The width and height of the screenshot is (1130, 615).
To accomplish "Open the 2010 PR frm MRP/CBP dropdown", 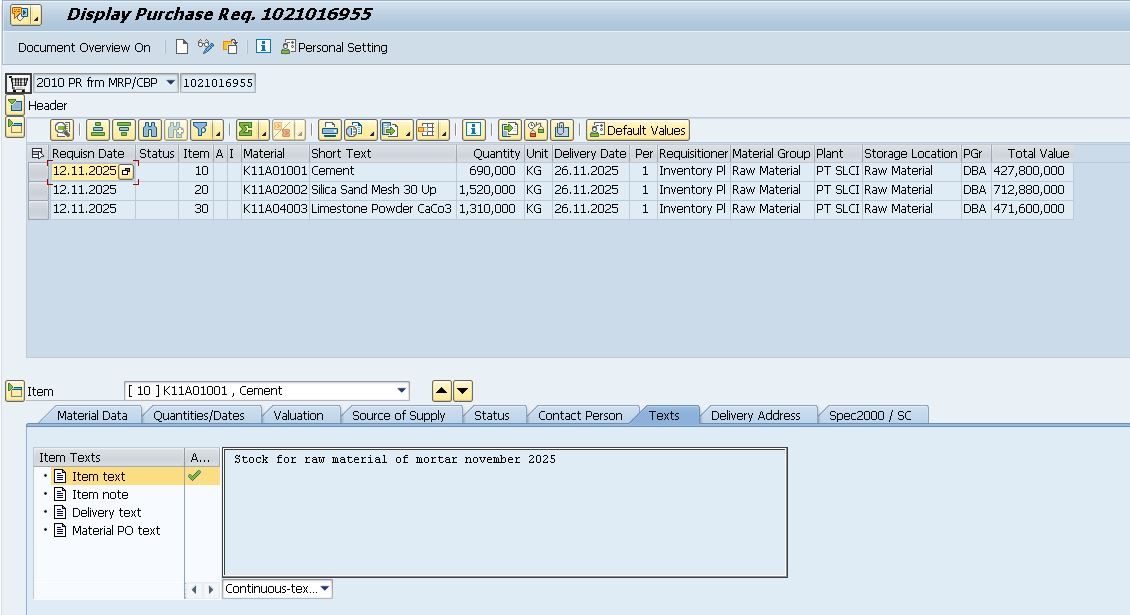I will point(170,83).
